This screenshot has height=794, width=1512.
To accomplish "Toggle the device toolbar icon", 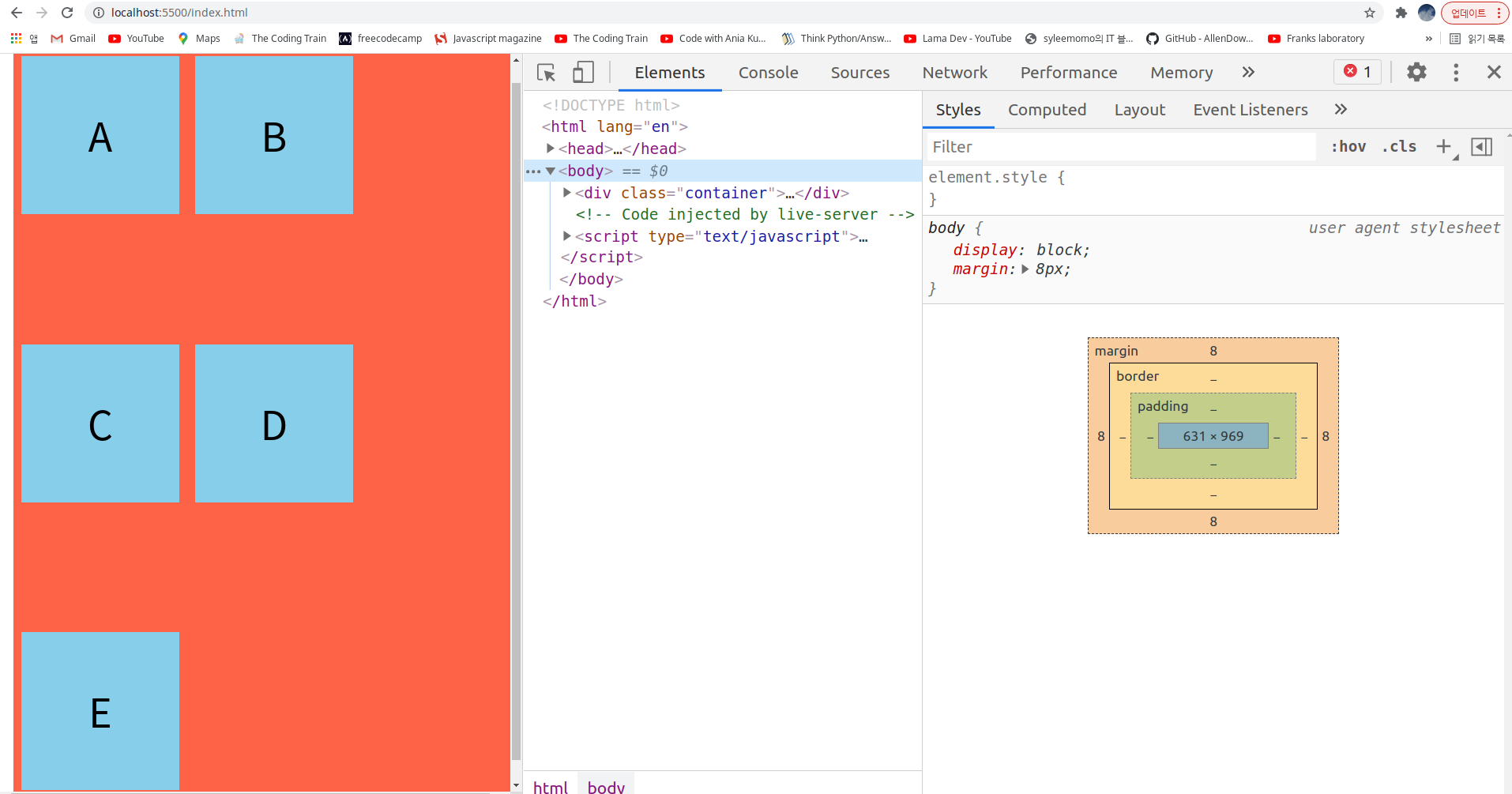I will (583, 73).
